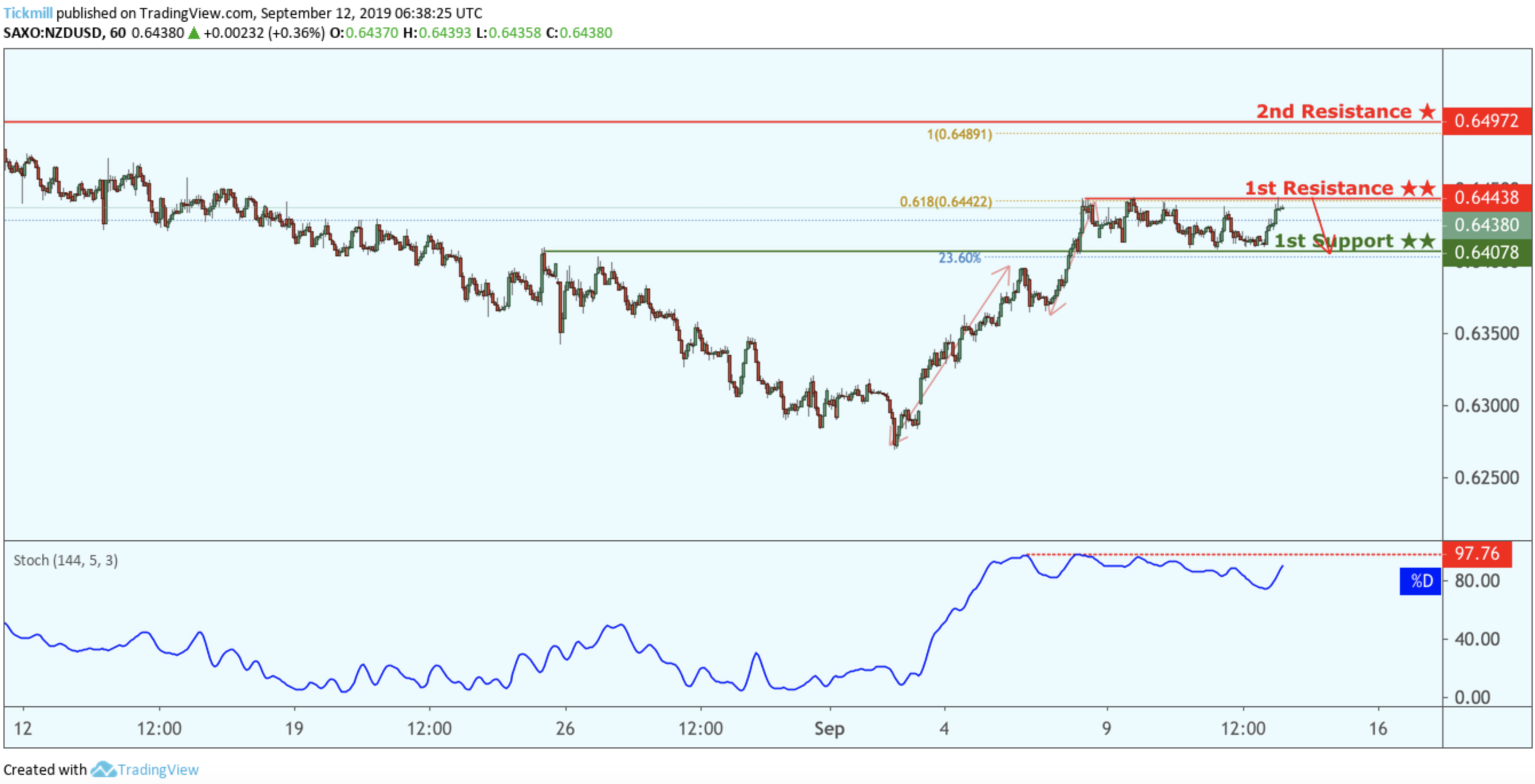Click the open value O:0.64370

(363, 32)
